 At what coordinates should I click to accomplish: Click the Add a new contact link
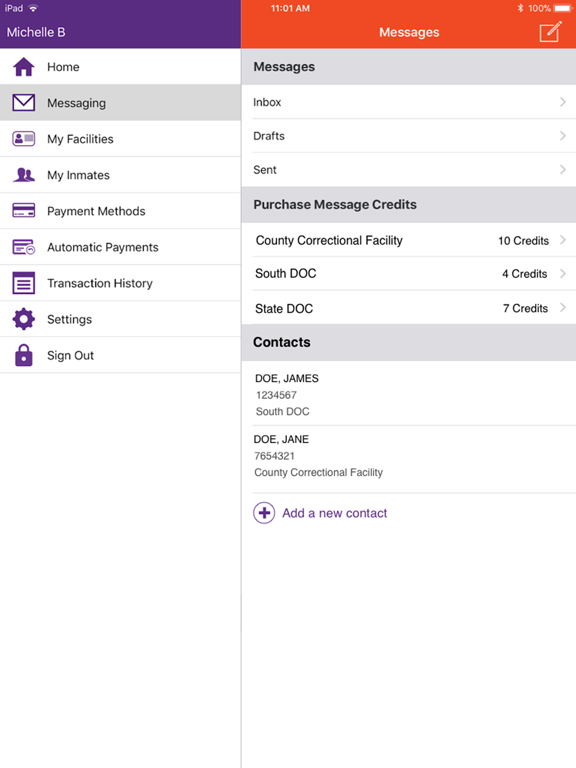click(335, 513)
